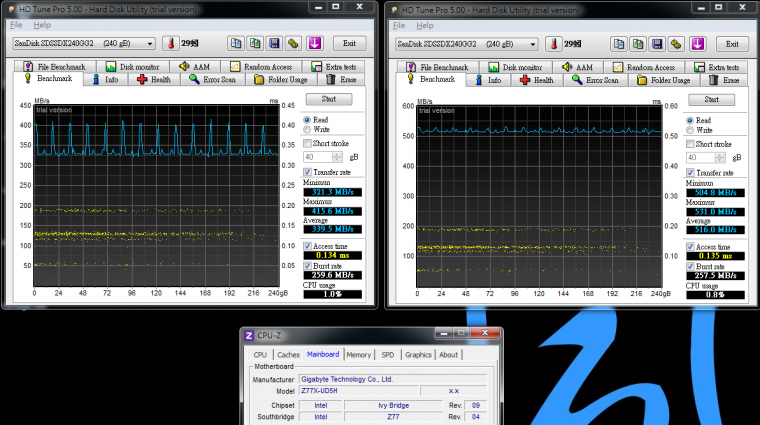Image resolution: width=760 pixels, height=425 pixels.
Task: Click the purple down-arrow icon in left window
Action: click(315, 44)
